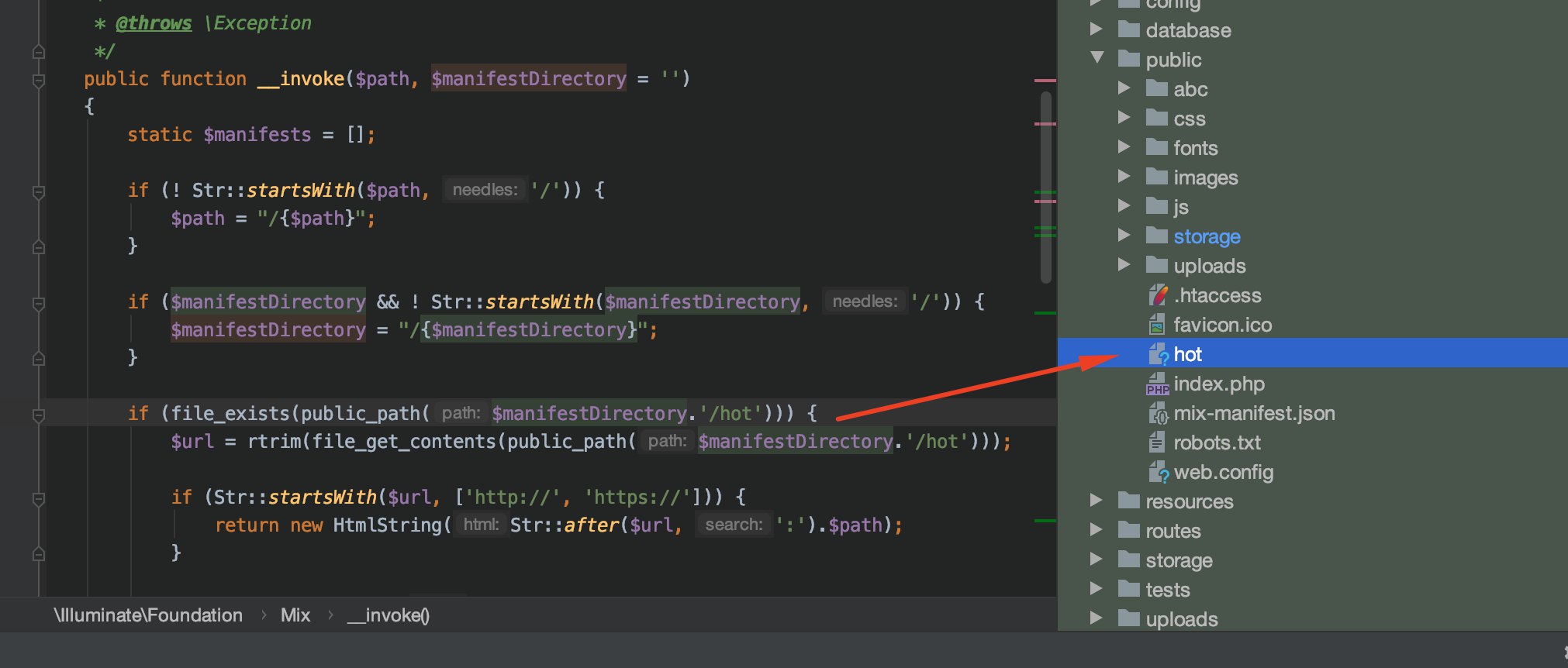
Task: Expand the database folder arrow
Action: 1096,29
